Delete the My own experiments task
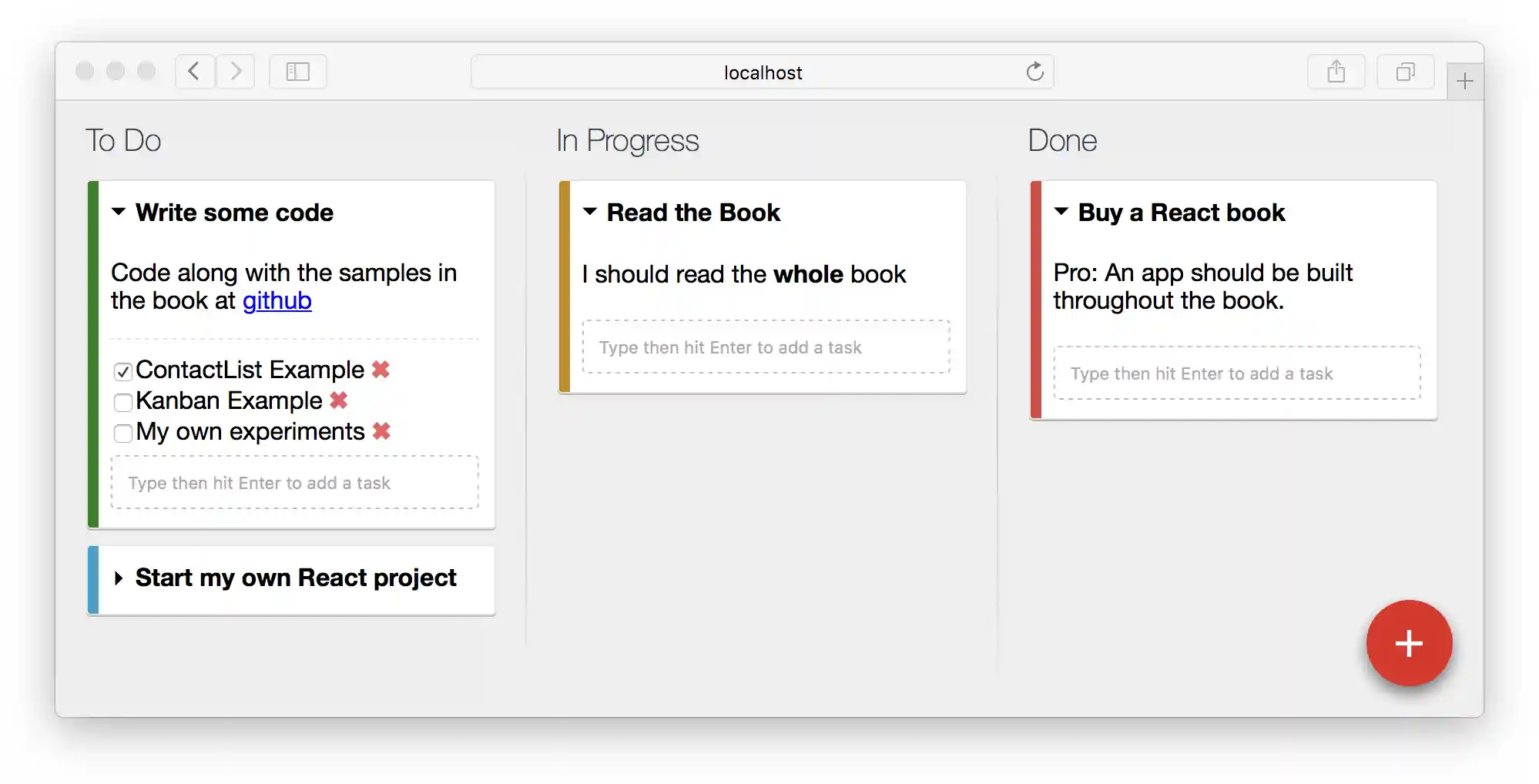The image size is (1539, 784). pyautogui.click(x=381, y=431)
